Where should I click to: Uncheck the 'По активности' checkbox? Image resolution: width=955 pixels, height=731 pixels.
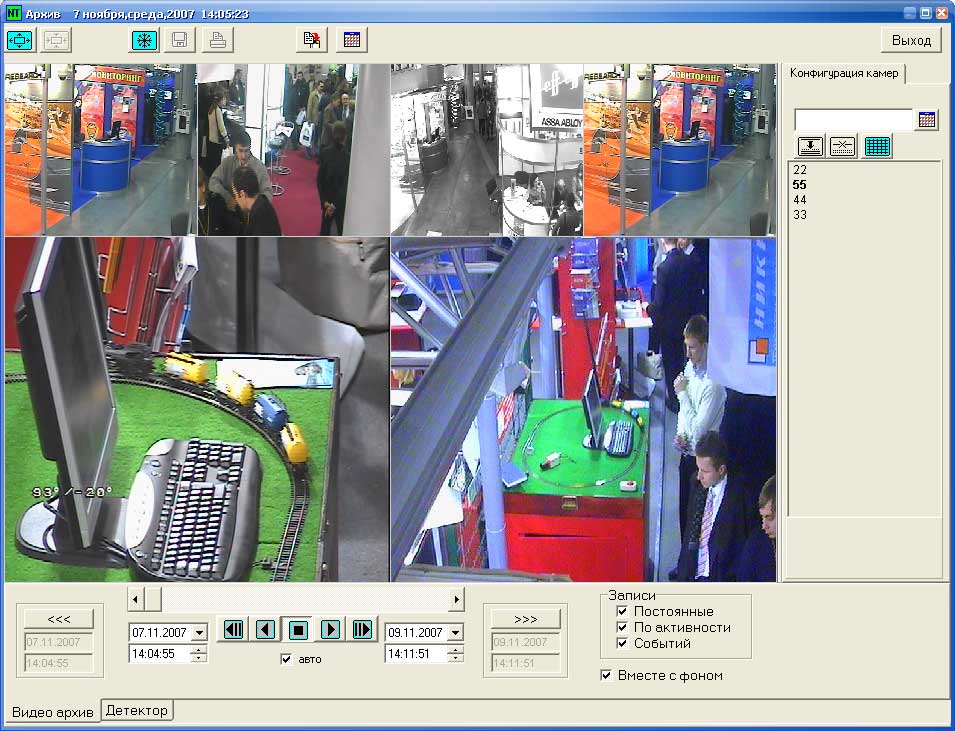point(622,627)
